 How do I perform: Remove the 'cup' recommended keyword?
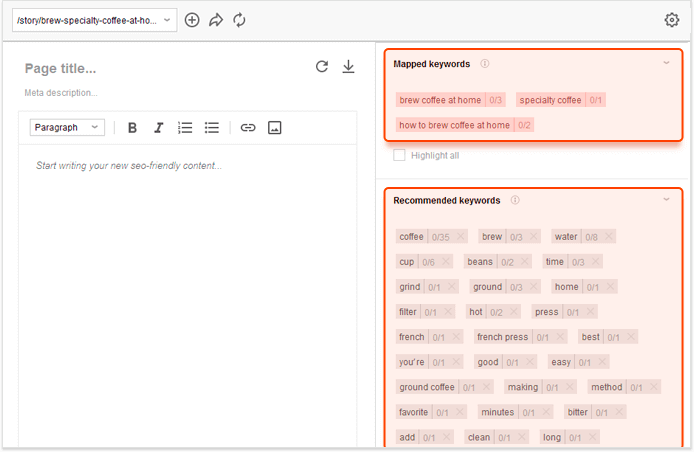tap(446, 262)
